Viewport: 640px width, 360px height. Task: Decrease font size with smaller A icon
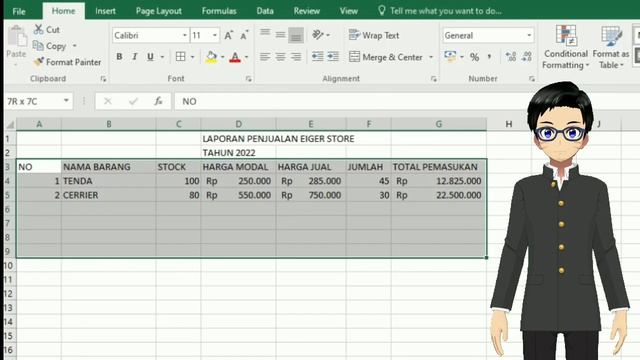[244, 36]
